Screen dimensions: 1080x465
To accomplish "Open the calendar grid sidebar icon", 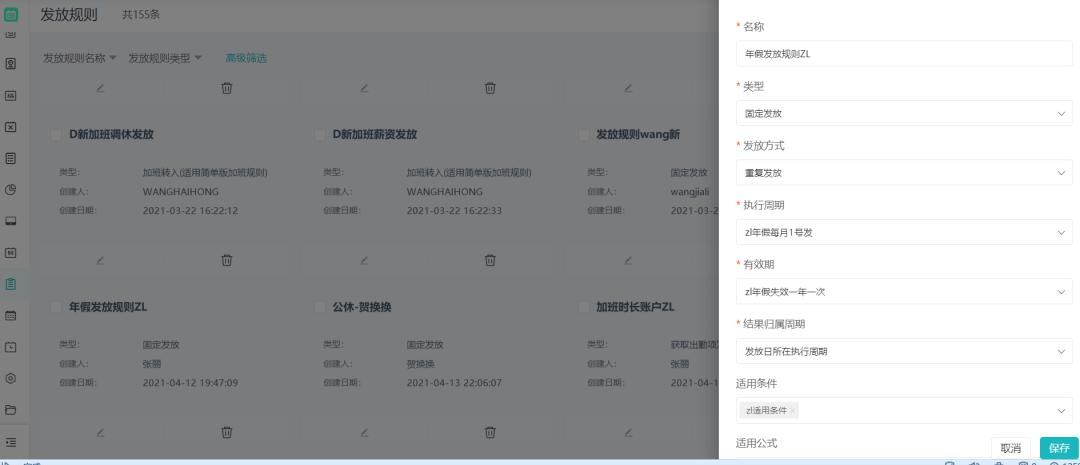I will pos(10,316).
